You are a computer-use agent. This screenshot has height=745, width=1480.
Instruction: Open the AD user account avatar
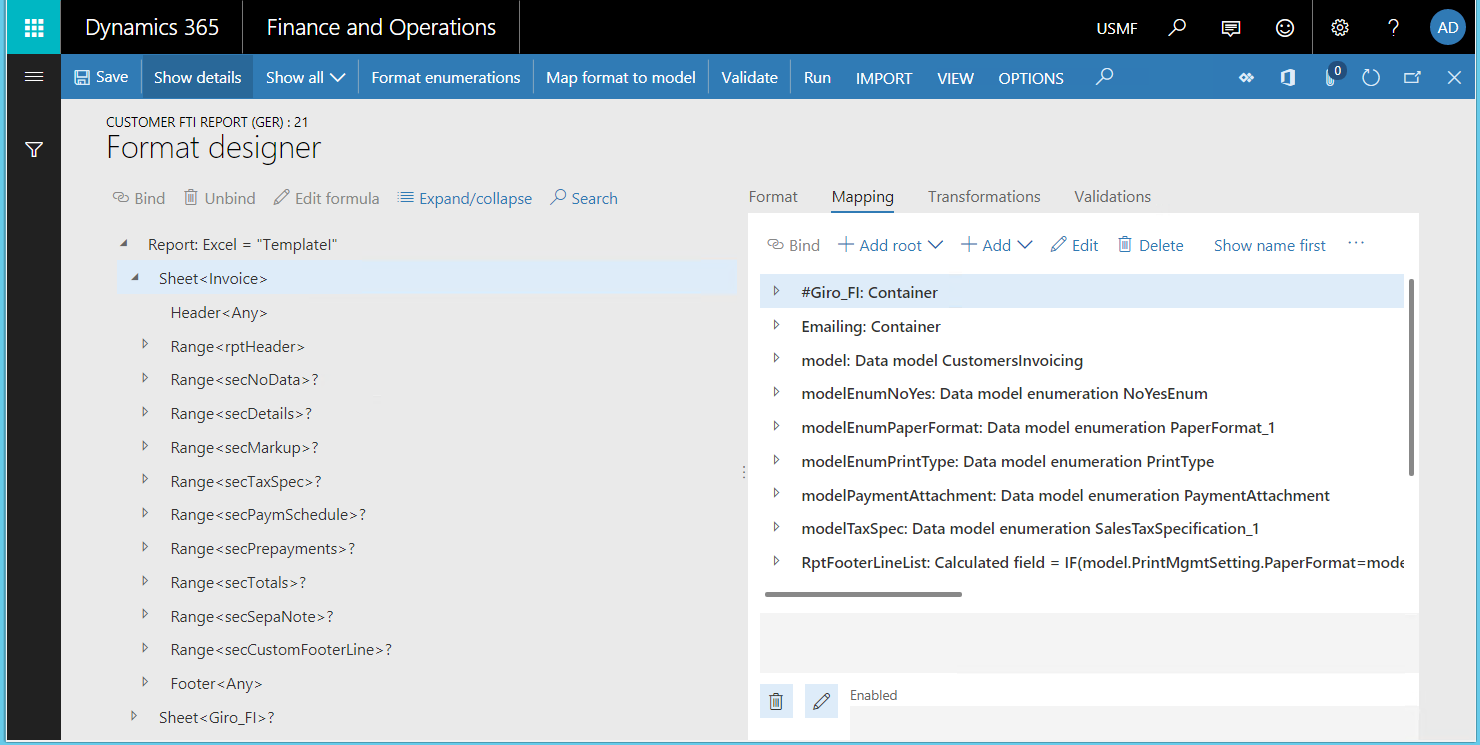click(1447, 28)
